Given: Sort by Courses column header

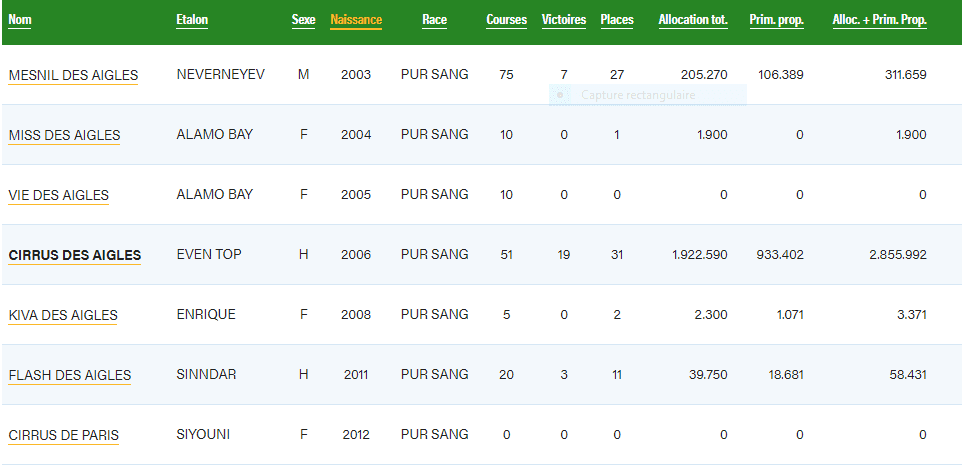Looking at the screenshot, I should [506, 20].
